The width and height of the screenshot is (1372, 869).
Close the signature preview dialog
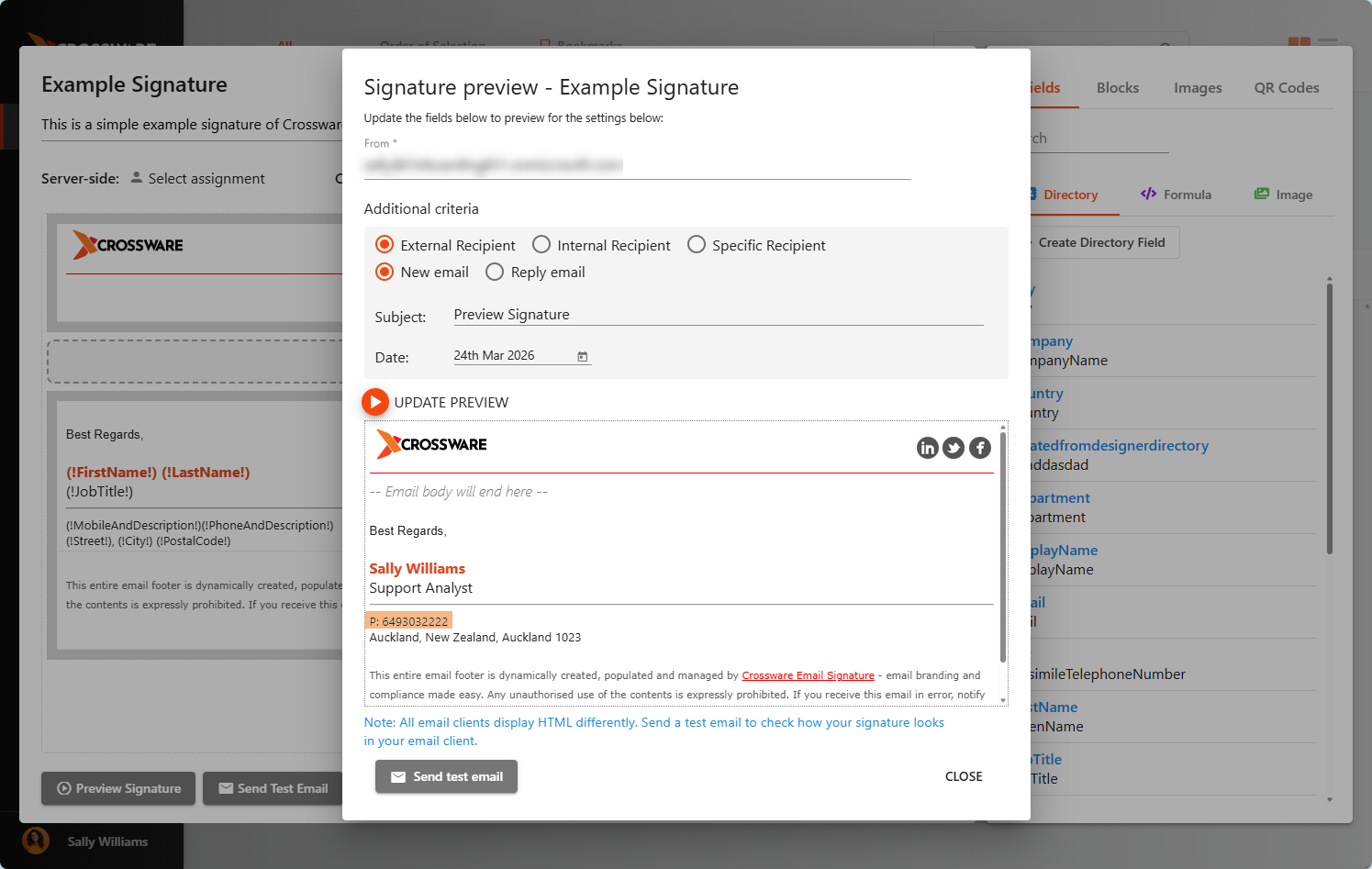[x=963, y=776]
